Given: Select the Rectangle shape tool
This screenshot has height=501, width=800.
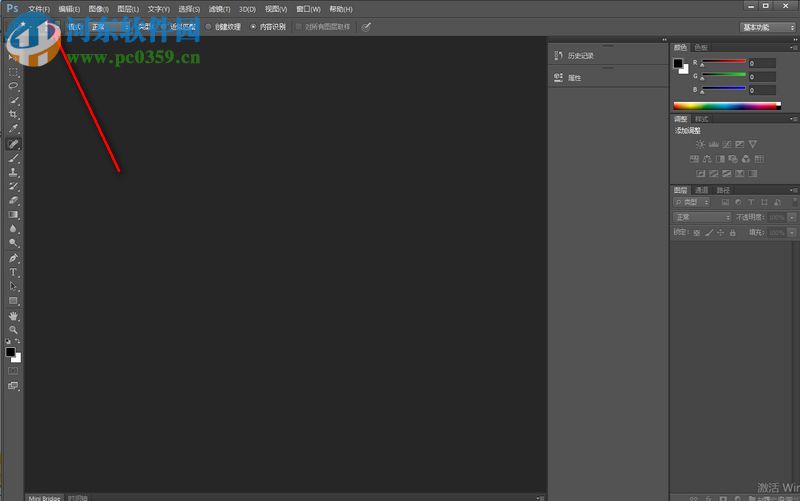Looking at the screenshot, I should (13, 301).
